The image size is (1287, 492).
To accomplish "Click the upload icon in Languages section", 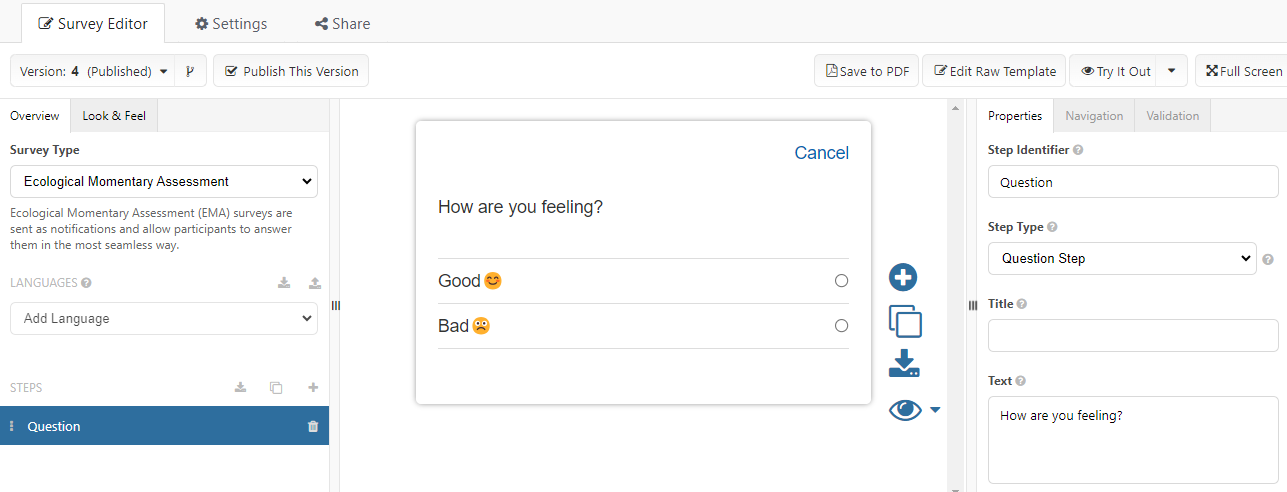I will (315, 283).
